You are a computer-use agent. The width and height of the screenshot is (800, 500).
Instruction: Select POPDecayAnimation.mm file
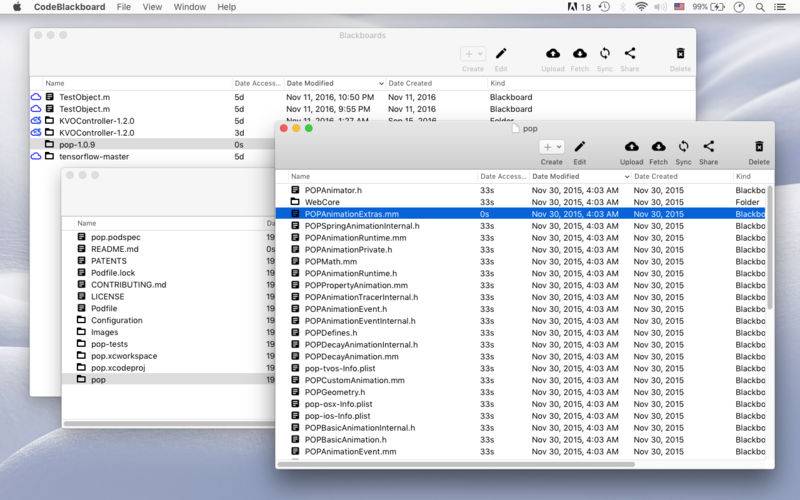pyautogui.click(x=352, y=357)
